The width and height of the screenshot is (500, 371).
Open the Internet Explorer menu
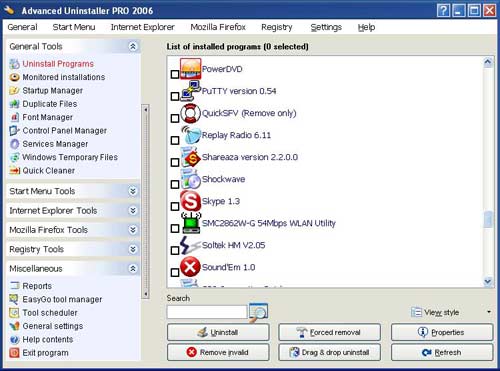[x=142, y=27]
